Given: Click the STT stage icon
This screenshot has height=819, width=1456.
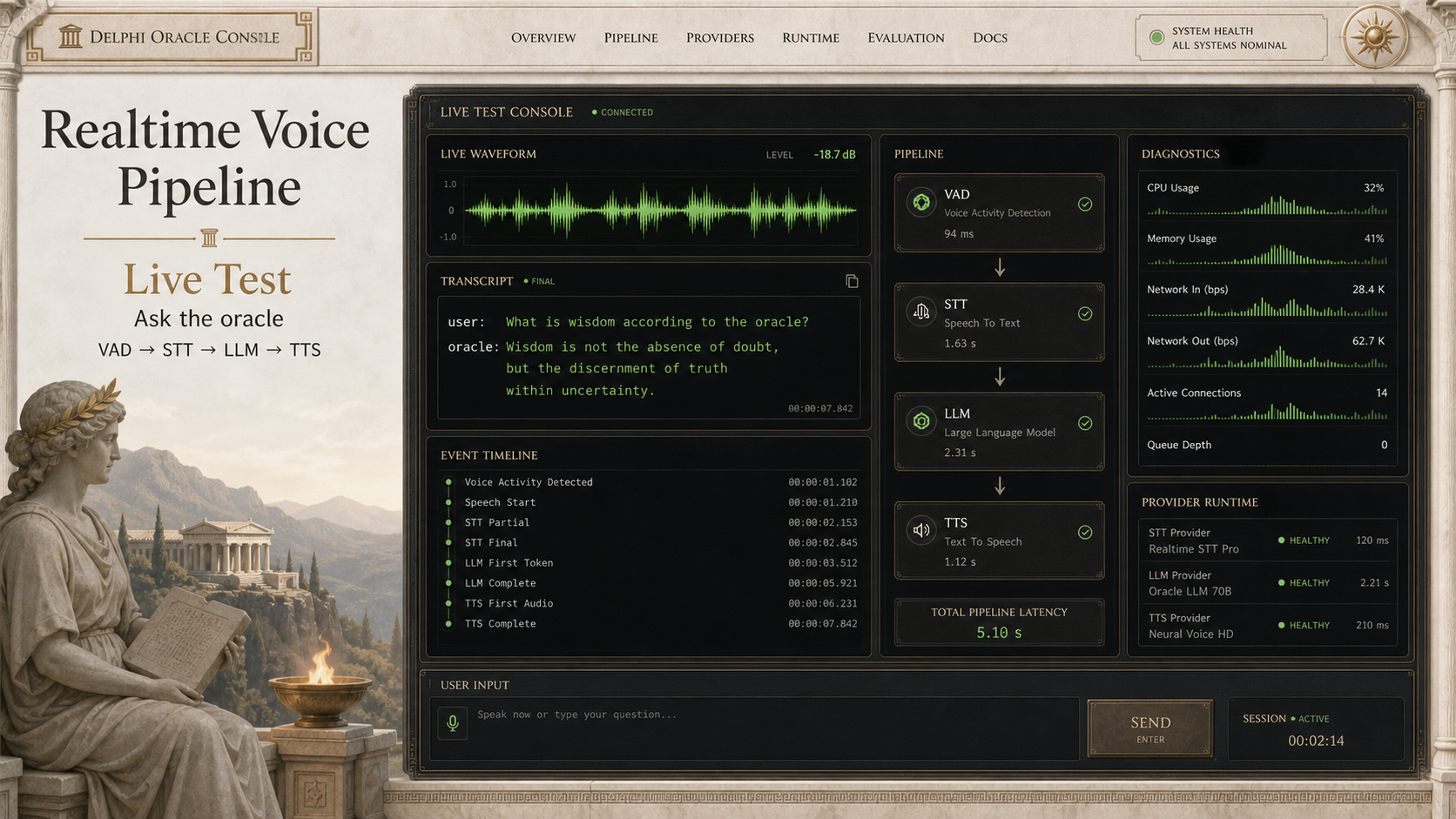Looking at the screenshot, I should [x=921, y=312].
